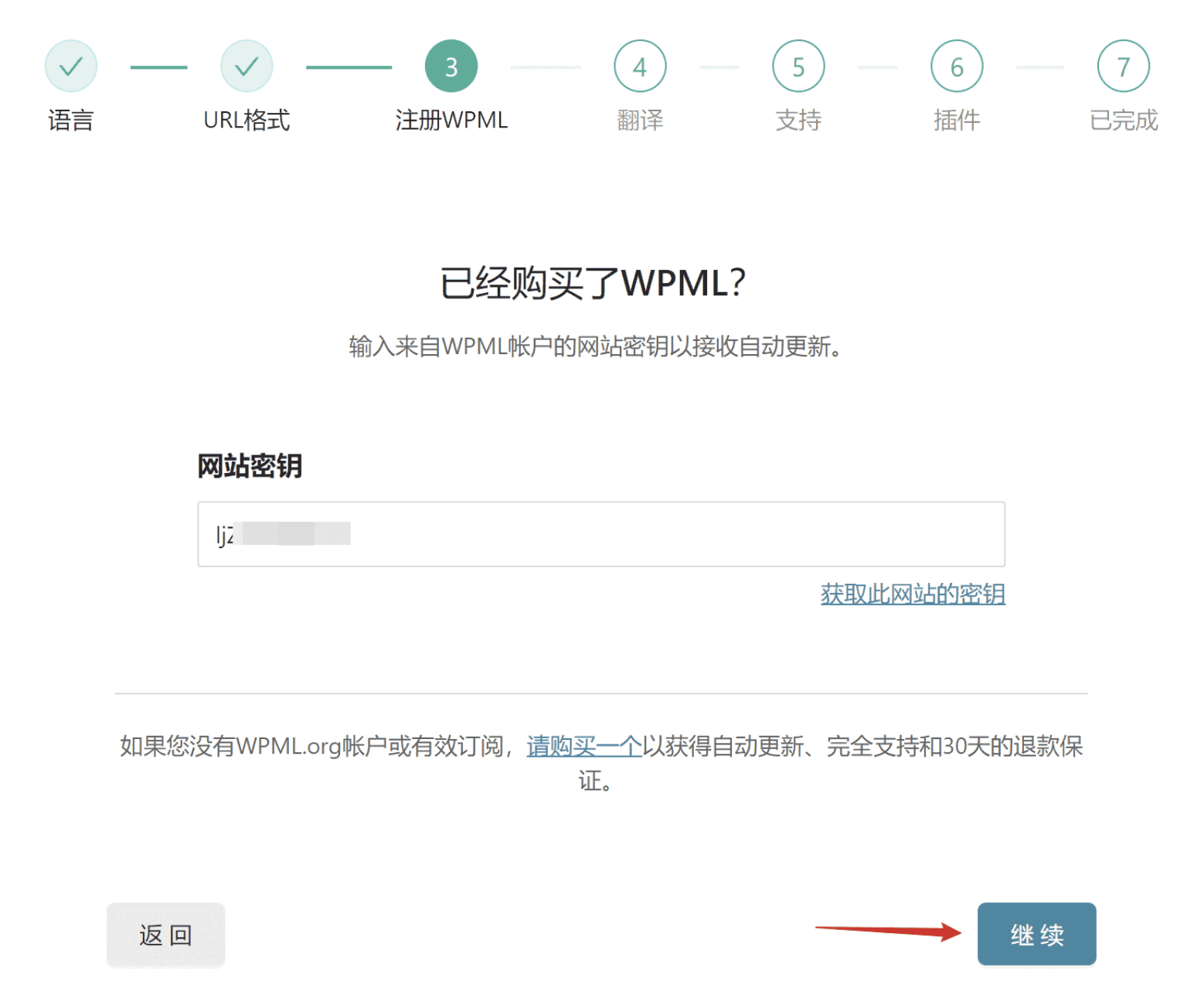1204x988 pixels.
Task: Click step 4 翻译 circle in the wizard
Action: [x=639, y=66]
